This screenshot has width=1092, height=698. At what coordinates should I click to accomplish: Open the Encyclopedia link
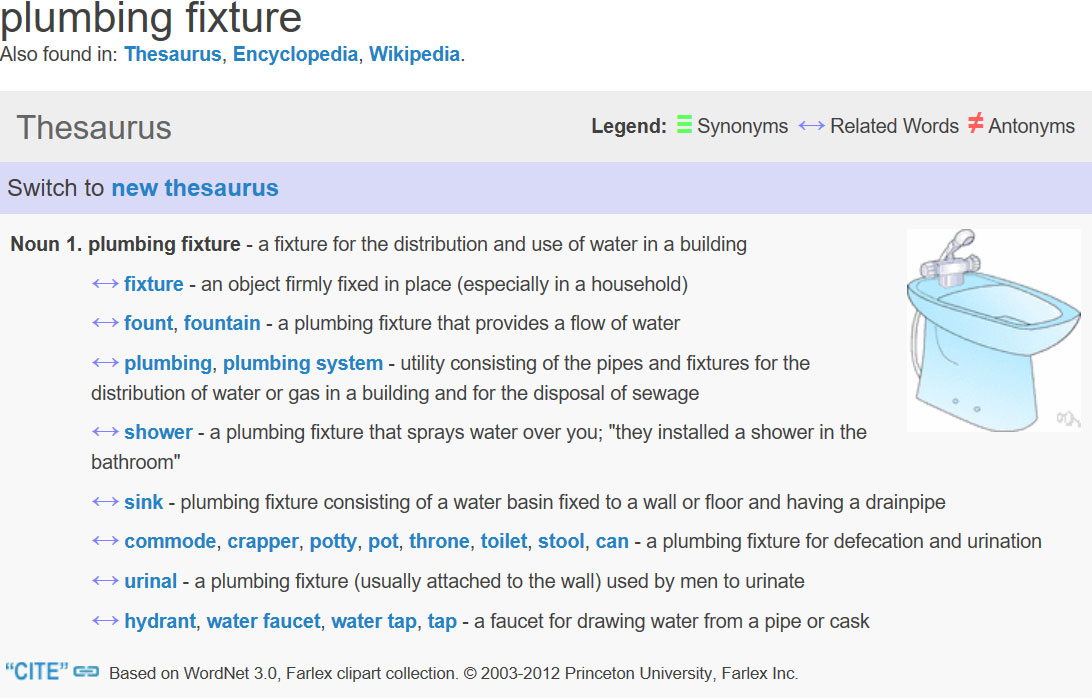point(295,54)
